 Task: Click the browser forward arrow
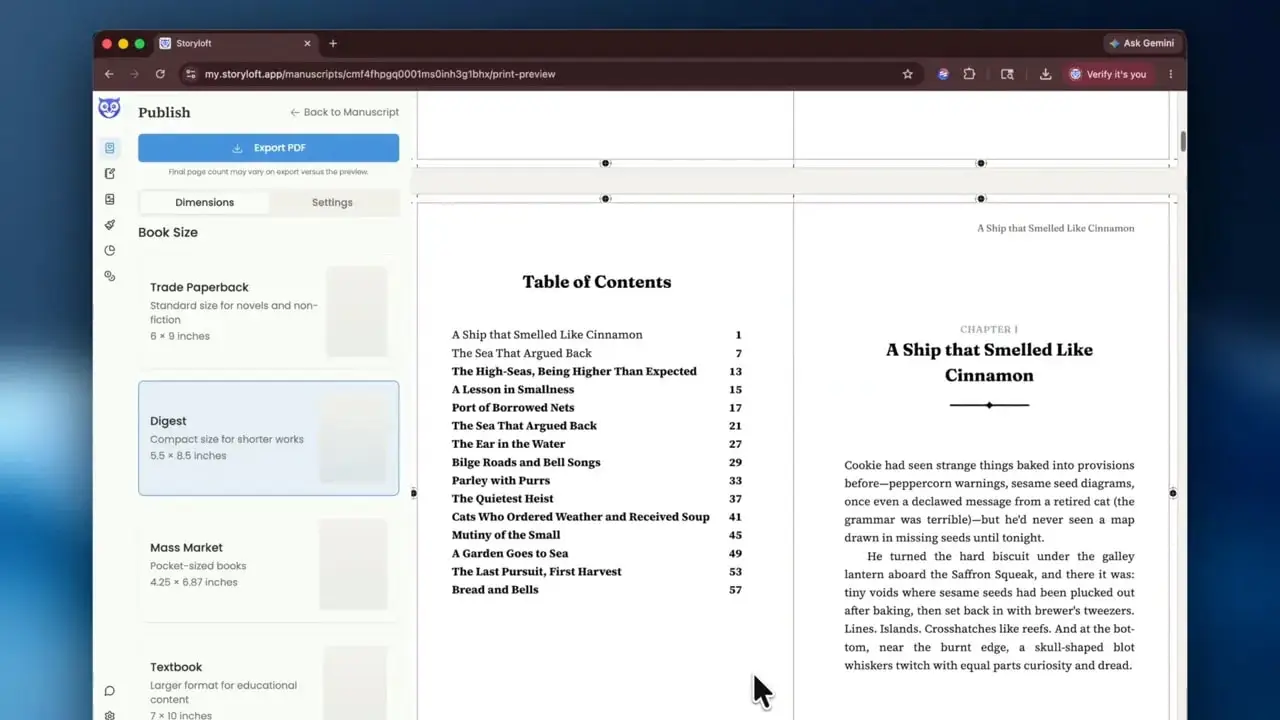point(135,74)
